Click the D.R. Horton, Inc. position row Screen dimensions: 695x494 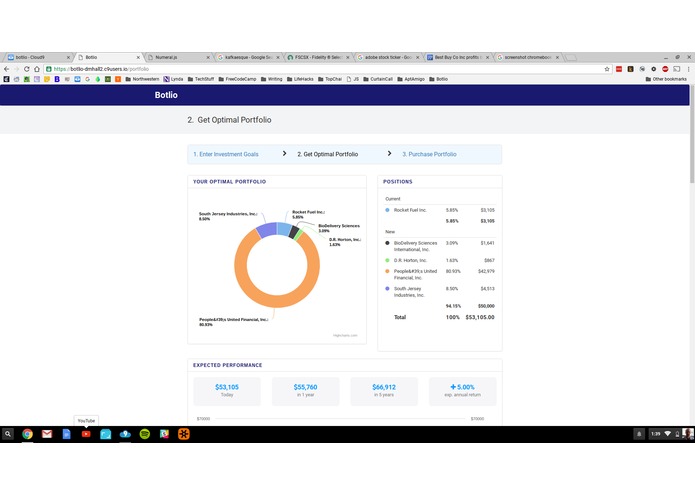(x=440, y=261)
